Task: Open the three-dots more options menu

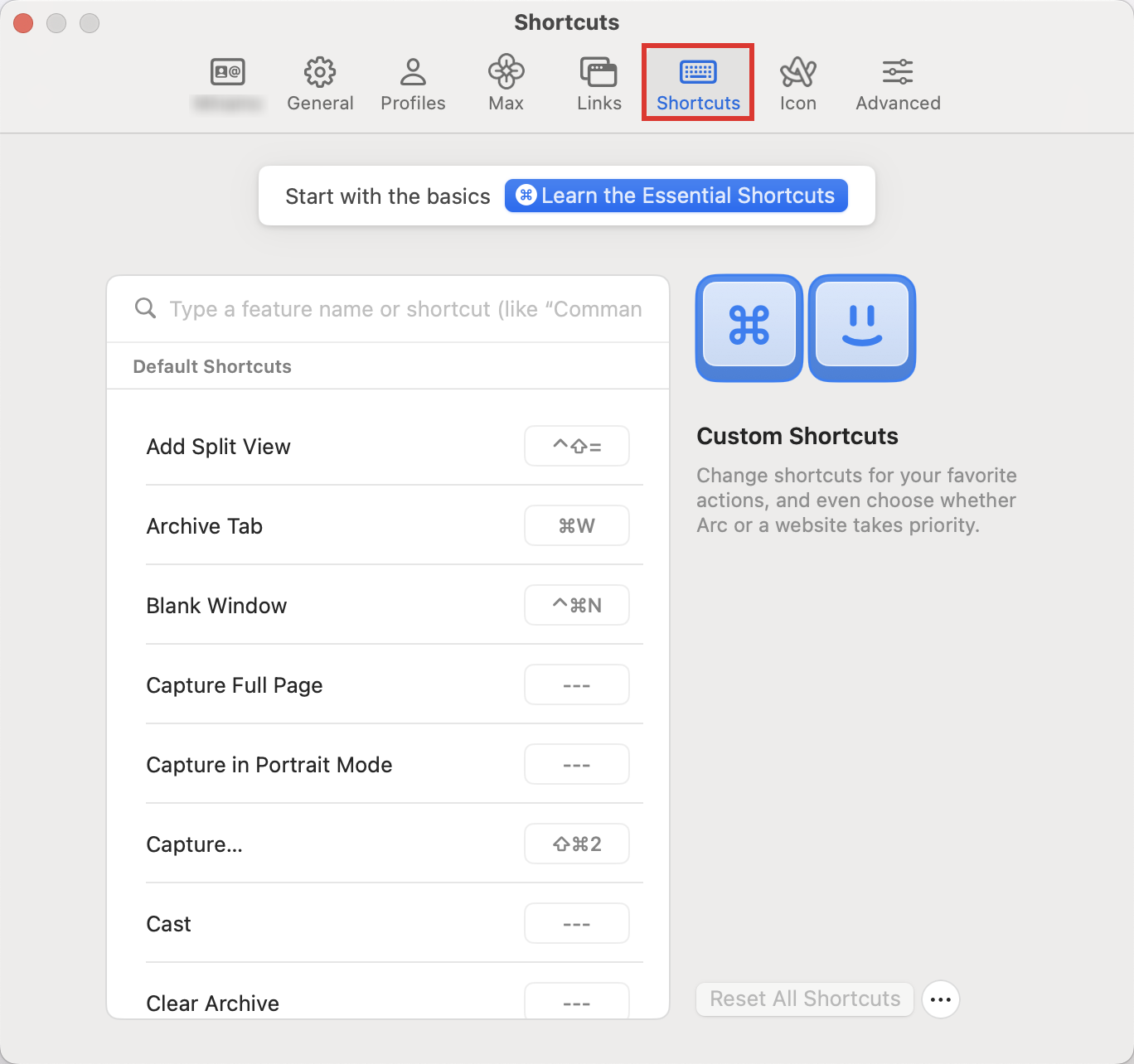Action: click(941, 999)
